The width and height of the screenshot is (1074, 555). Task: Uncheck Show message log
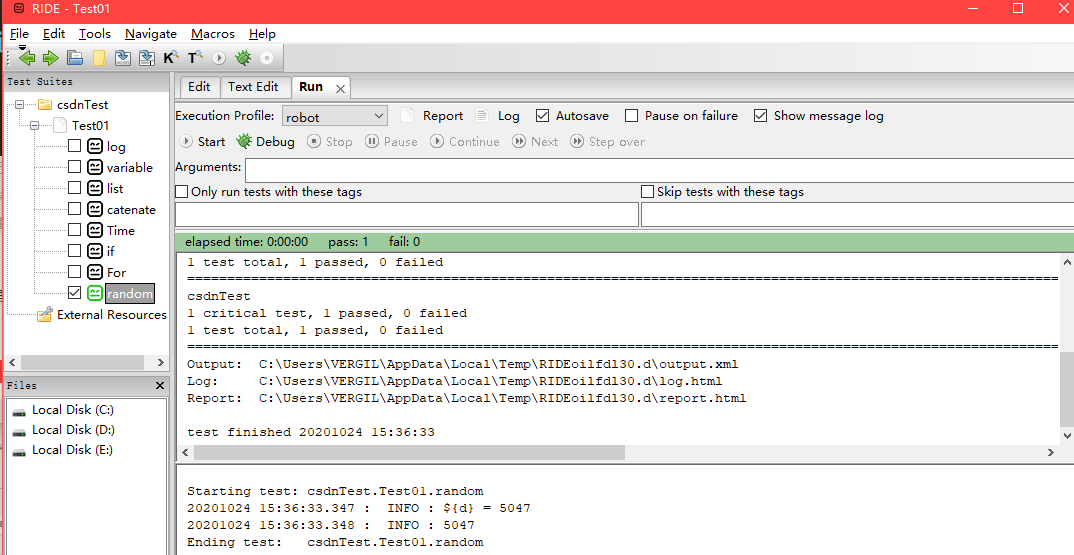(x=760, y=116)
